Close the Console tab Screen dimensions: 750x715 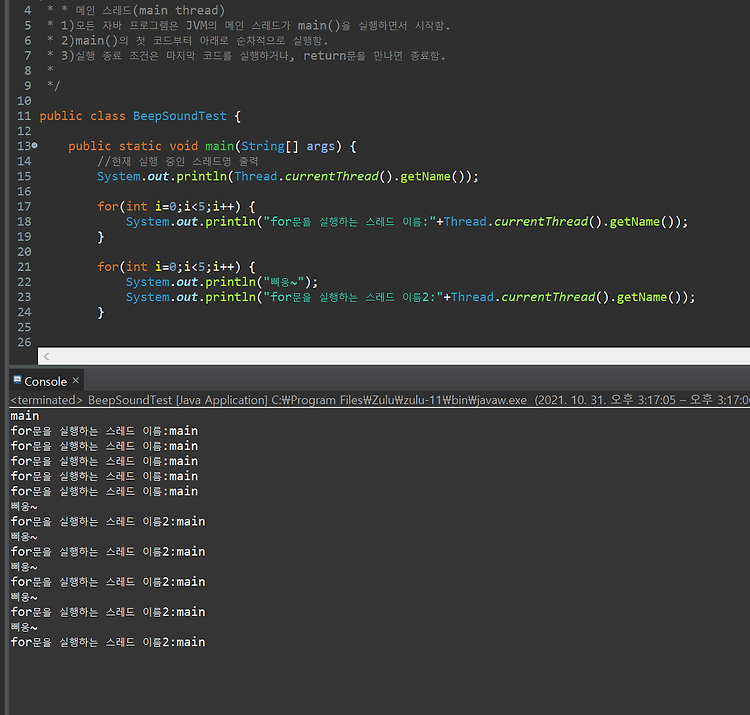coord(76,381)
